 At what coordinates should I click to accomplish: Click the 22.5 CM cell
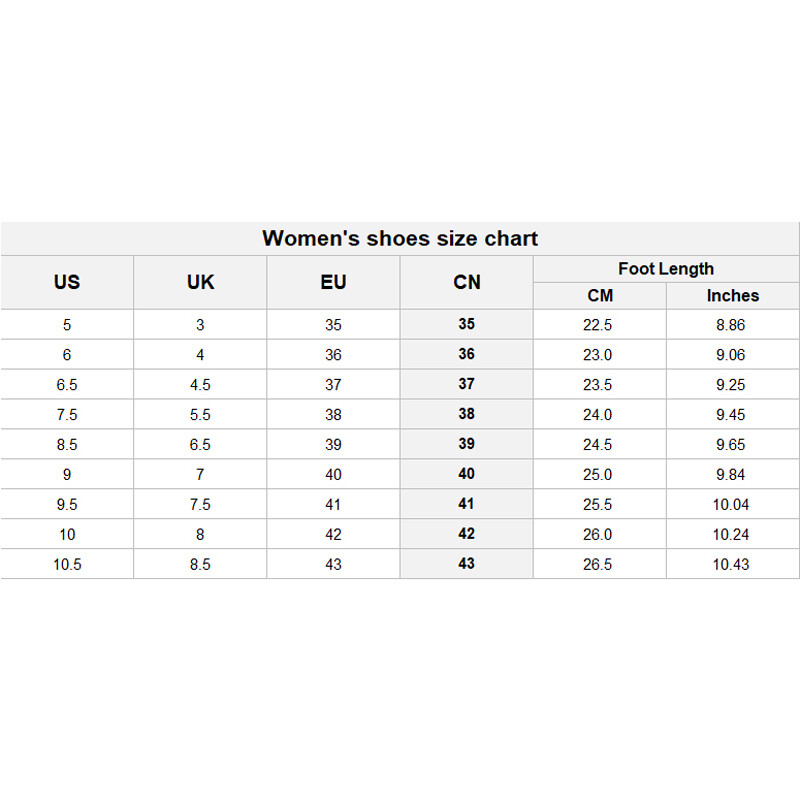(x=598, y=324)
